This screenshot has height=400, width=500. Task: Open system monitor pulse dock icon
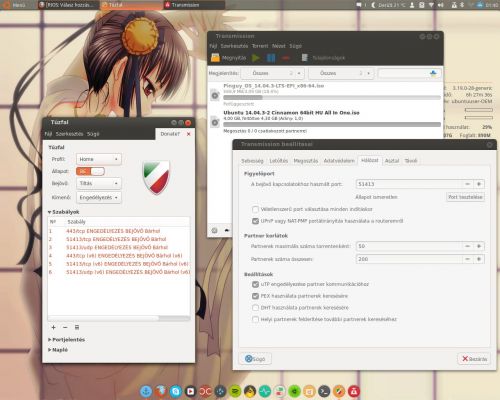point(265,391)
